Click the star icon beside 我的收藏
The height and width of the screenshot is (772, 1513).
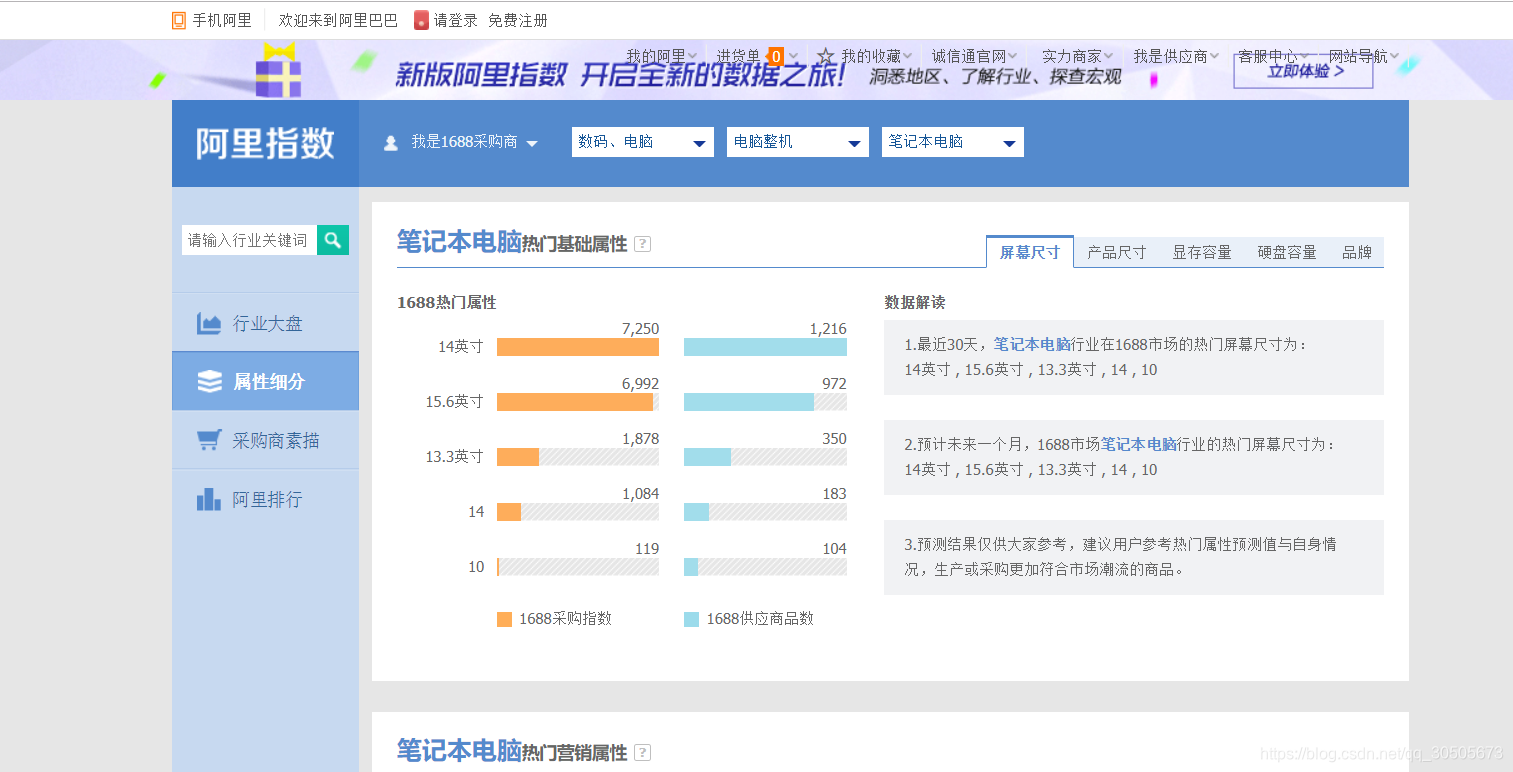[x=826, y=57]
